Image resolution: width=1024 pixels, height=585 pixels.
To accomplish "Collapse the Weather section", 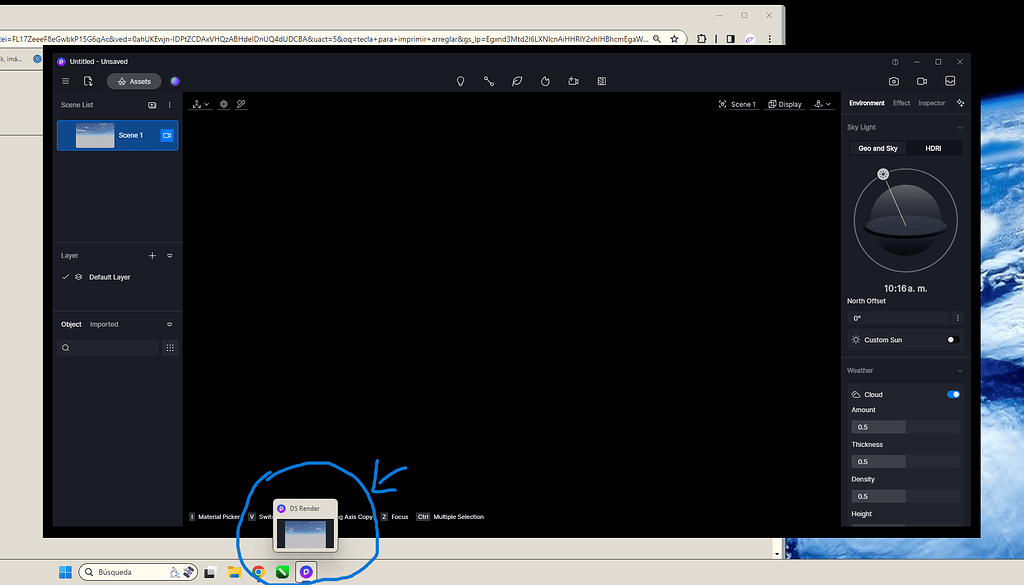I will tap(958, 370).
